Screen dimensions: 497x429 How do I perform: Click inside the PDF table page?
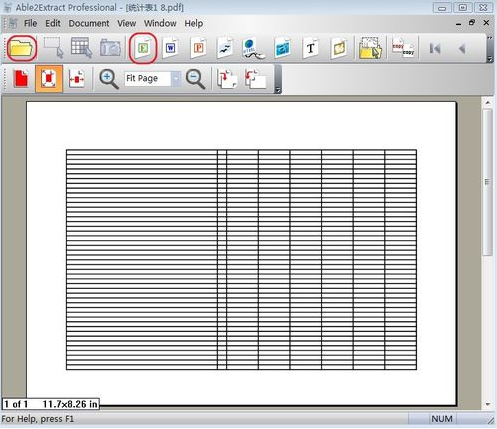click(241, 259)
